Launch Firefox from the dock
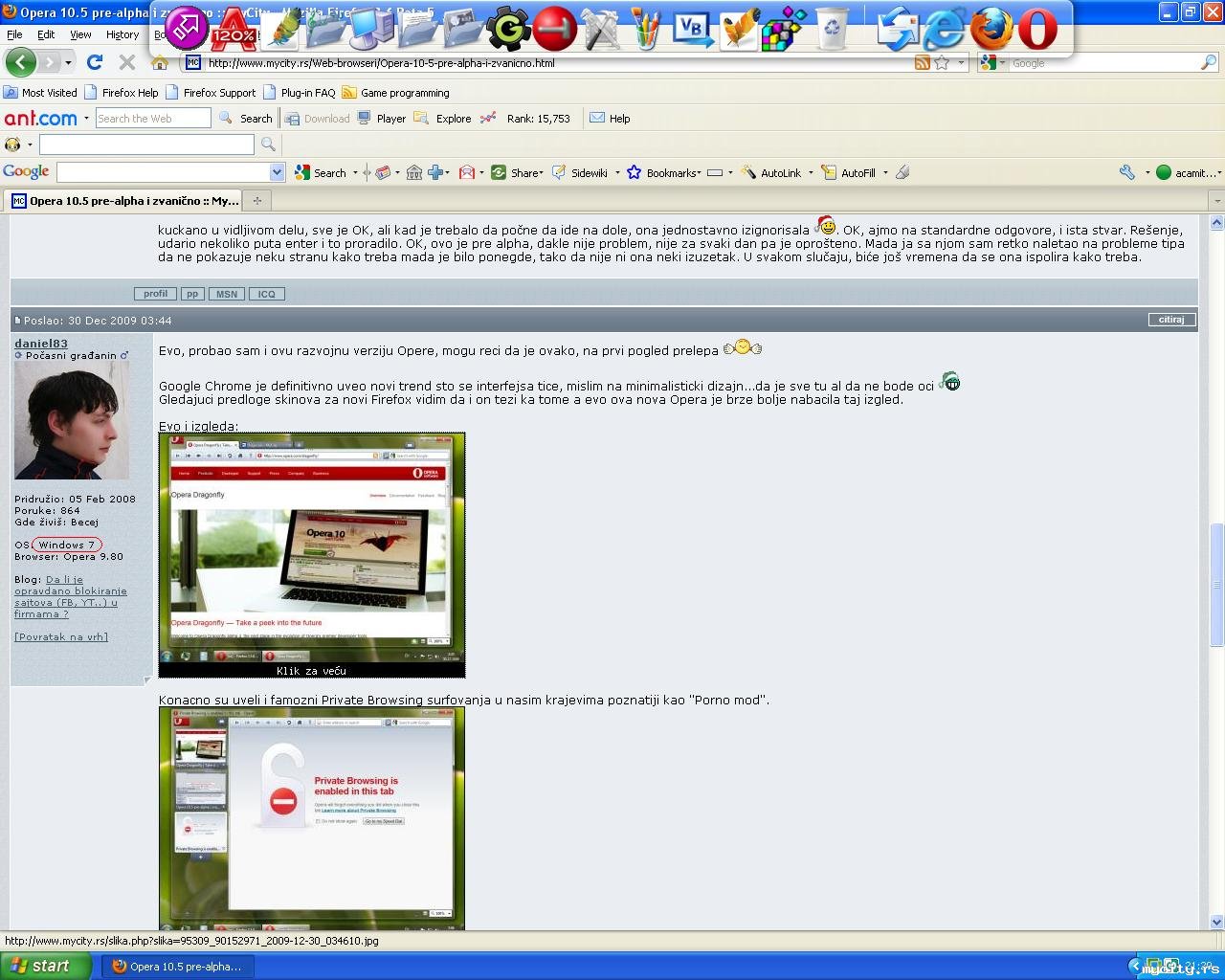 click(991, 29)
